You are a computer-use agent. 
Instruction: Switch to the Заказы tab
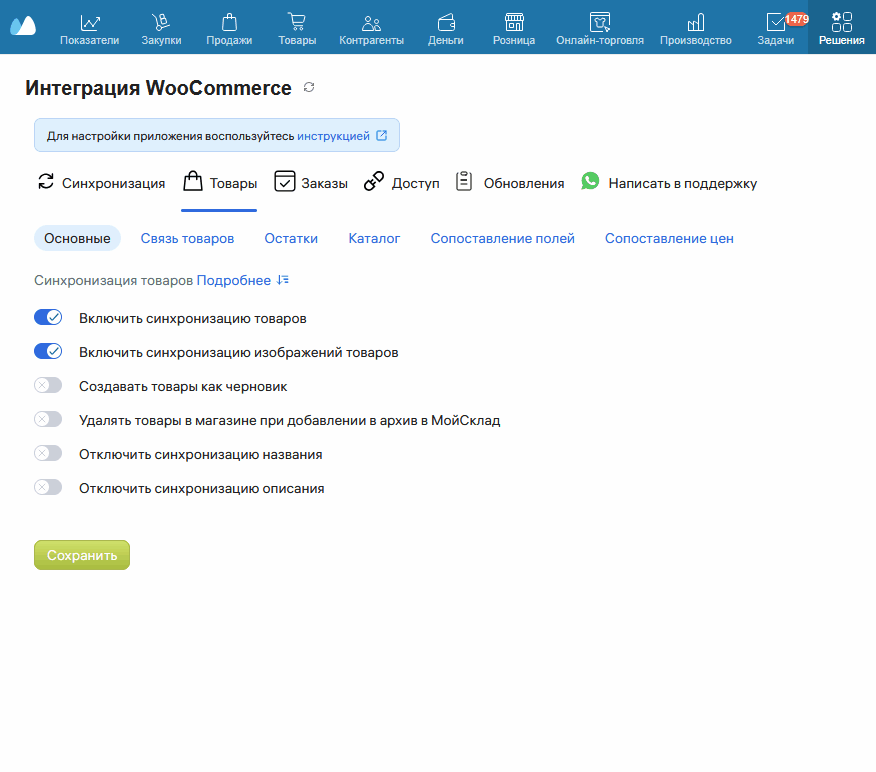click(x=311, y=183)
